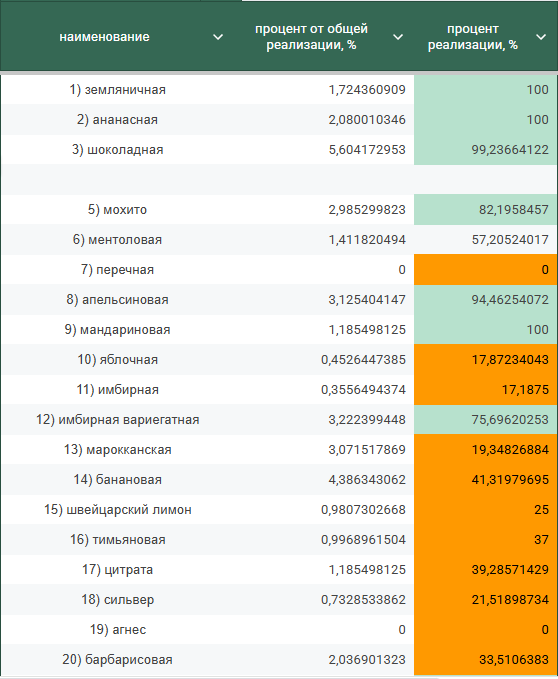558x679 pixels.
Task: Click the value 2,985299823
Action: 367,210
